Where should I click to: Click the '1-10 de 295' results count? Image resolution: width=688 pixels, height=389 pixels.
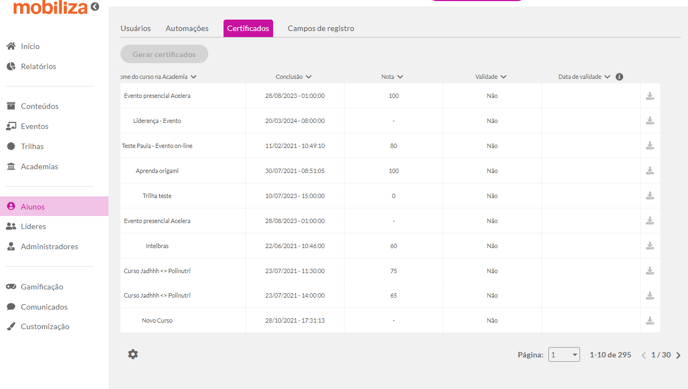tap(610, 355)
